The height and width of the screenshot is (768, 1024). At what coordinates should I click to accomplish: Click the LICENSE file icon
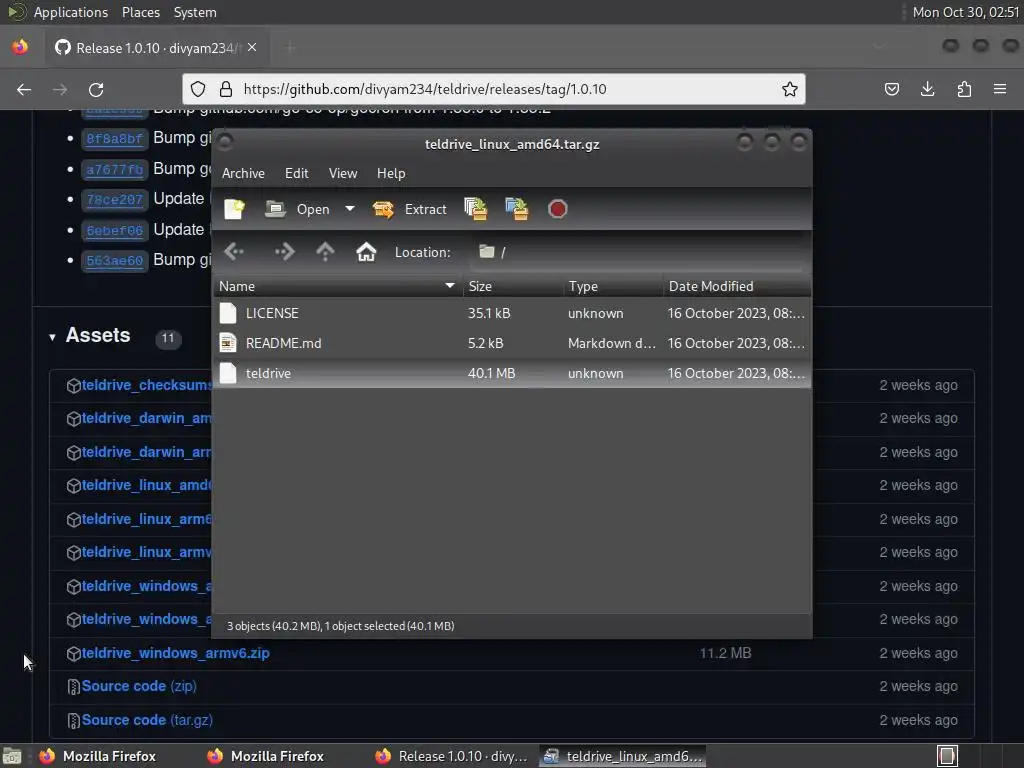[228, 313]
